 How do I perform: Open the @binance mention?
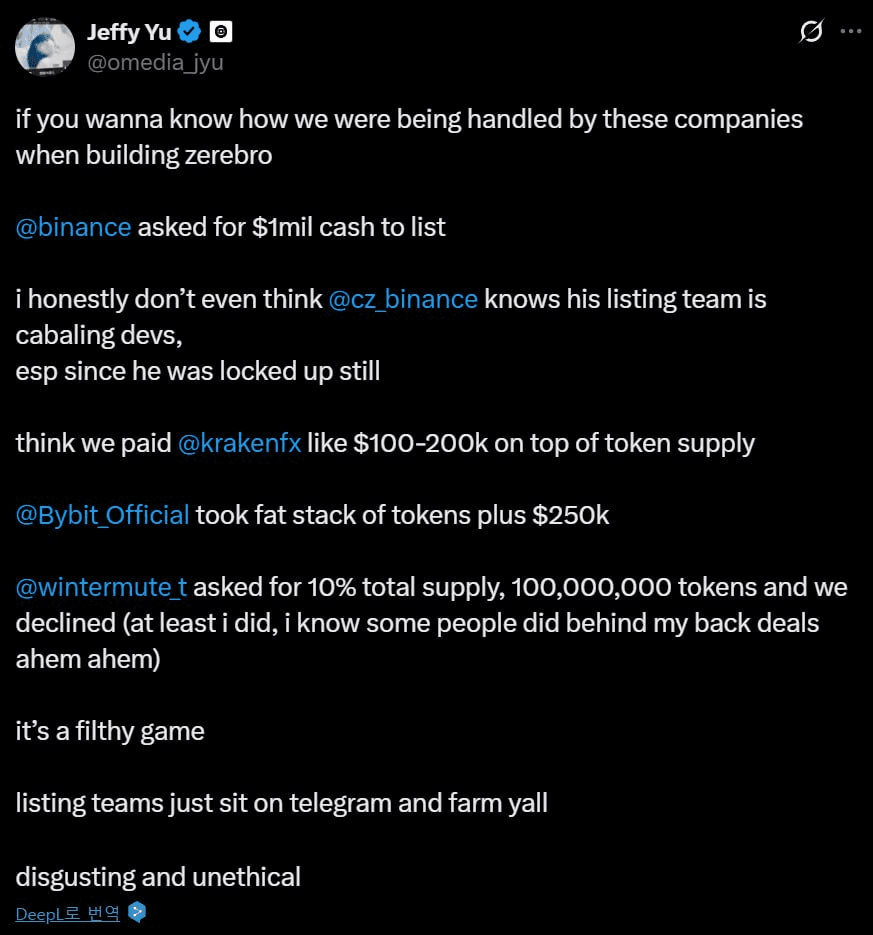(73, 227)
